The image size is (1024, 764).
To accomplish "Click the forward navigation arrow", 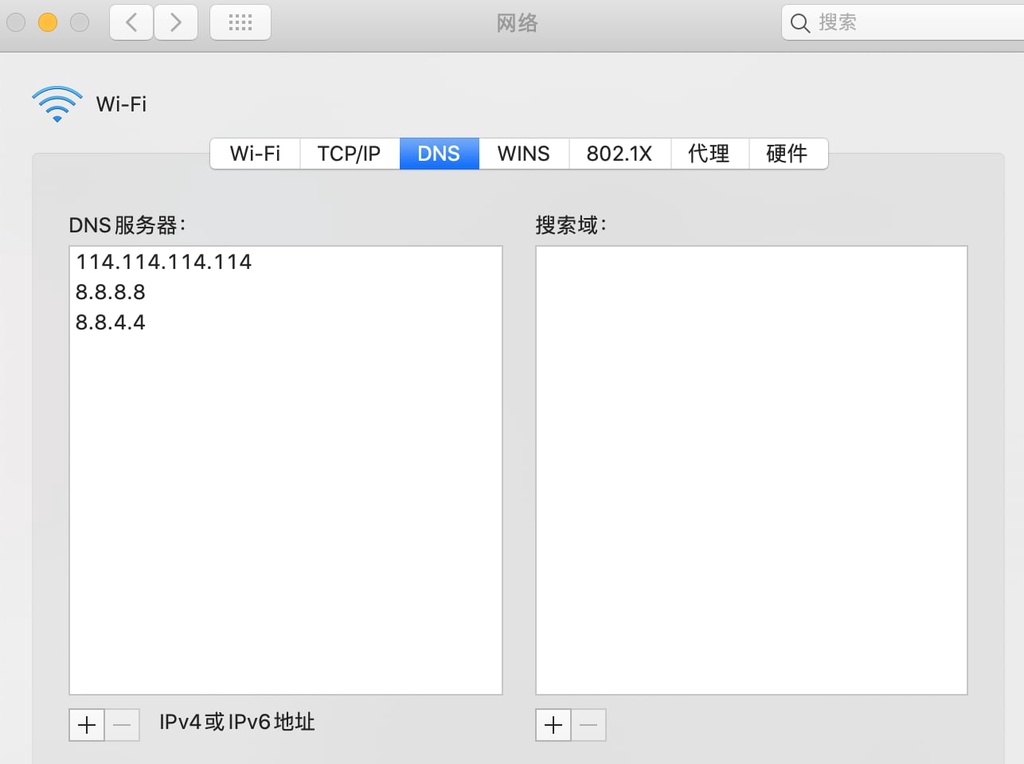I will click(x=176, y=22).
